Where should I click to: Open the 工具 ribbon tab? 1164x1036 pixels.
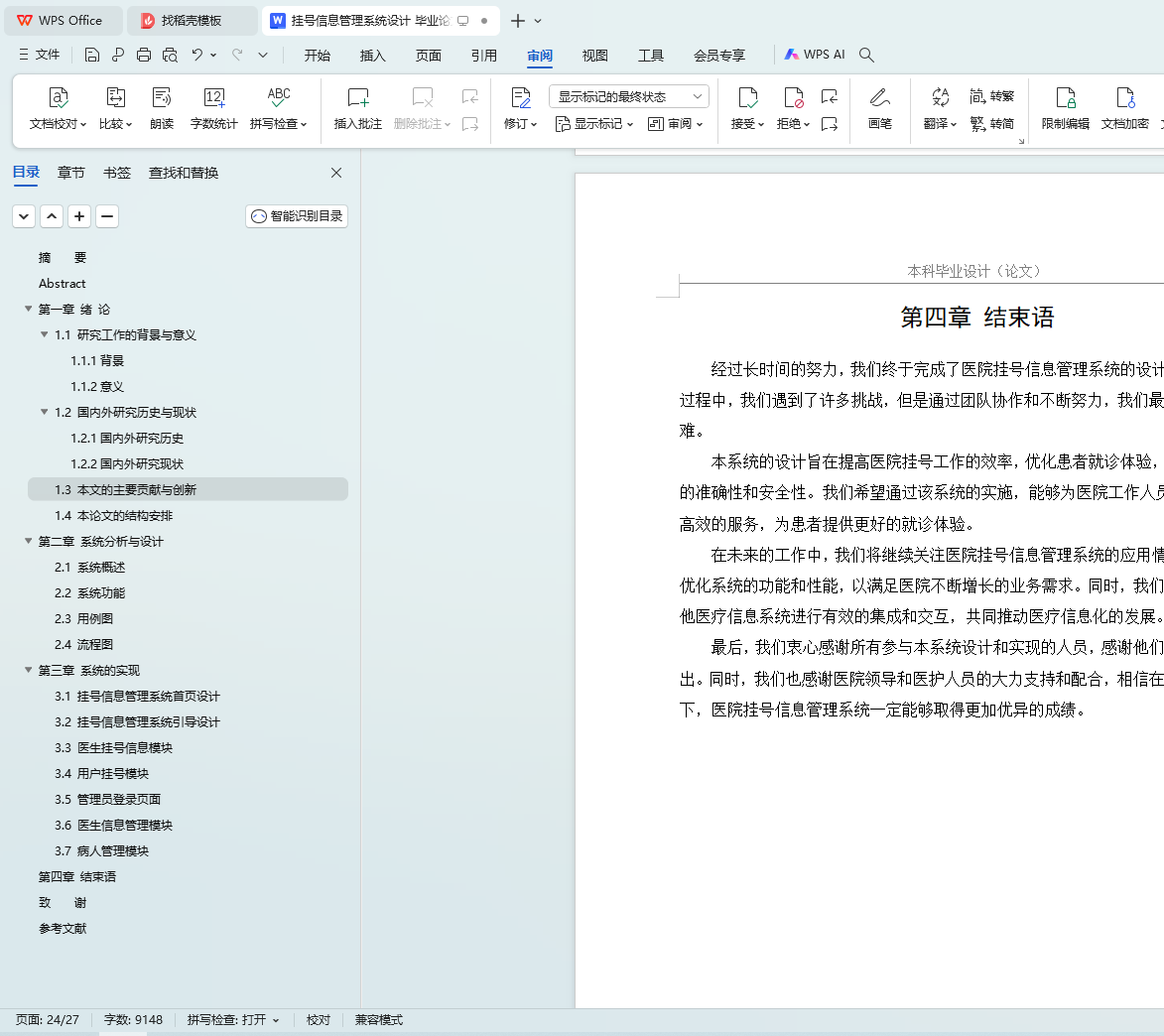(651, 56)
